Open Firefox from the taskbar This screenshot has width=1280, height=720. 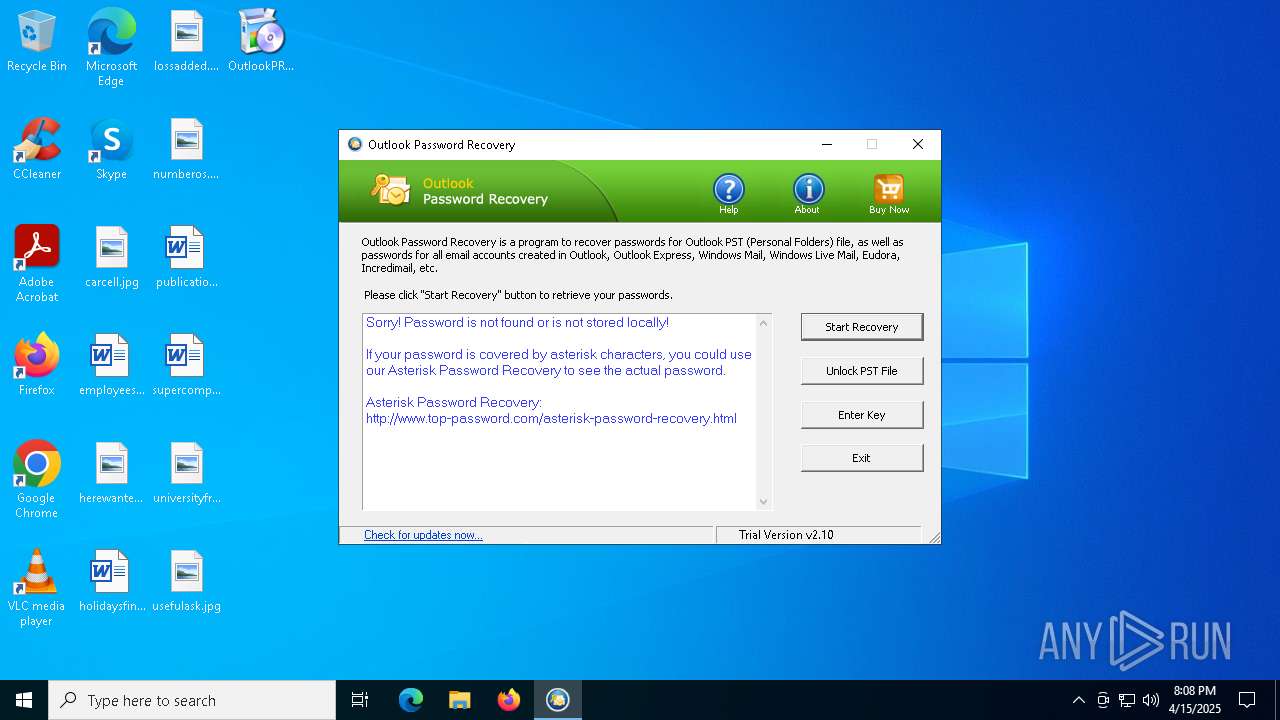pos(509,700)
